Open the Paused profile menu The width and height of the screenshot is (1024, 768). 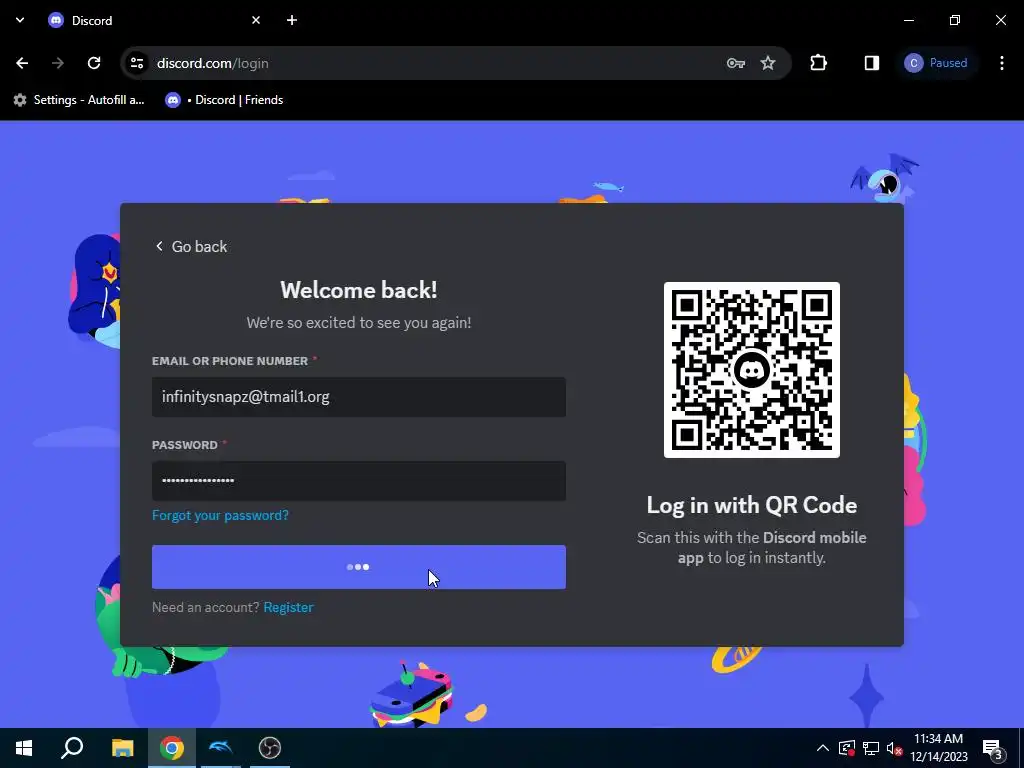tap(936, 63)
